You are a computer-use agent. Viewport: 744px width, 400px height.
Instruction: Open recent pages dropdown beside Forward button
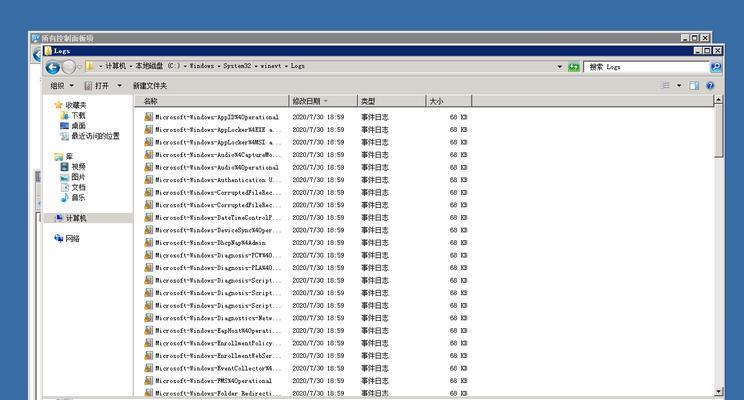point(79,67)
